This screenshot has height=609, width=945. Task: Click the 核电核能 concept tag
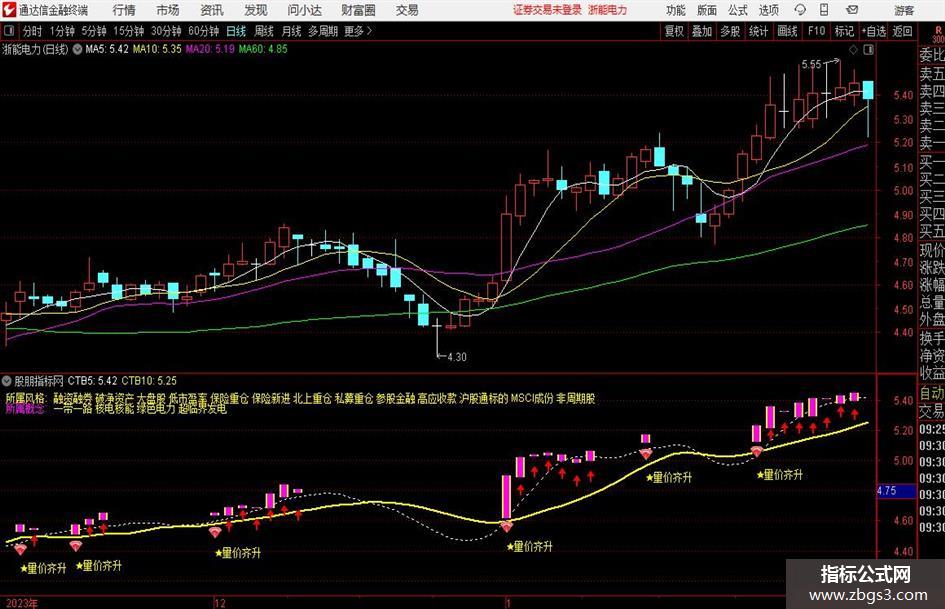tap(114, 409)
